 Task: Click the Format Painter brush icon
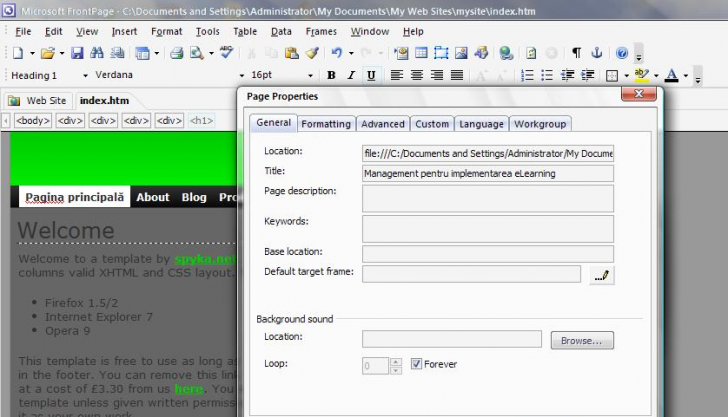[311, 53]
